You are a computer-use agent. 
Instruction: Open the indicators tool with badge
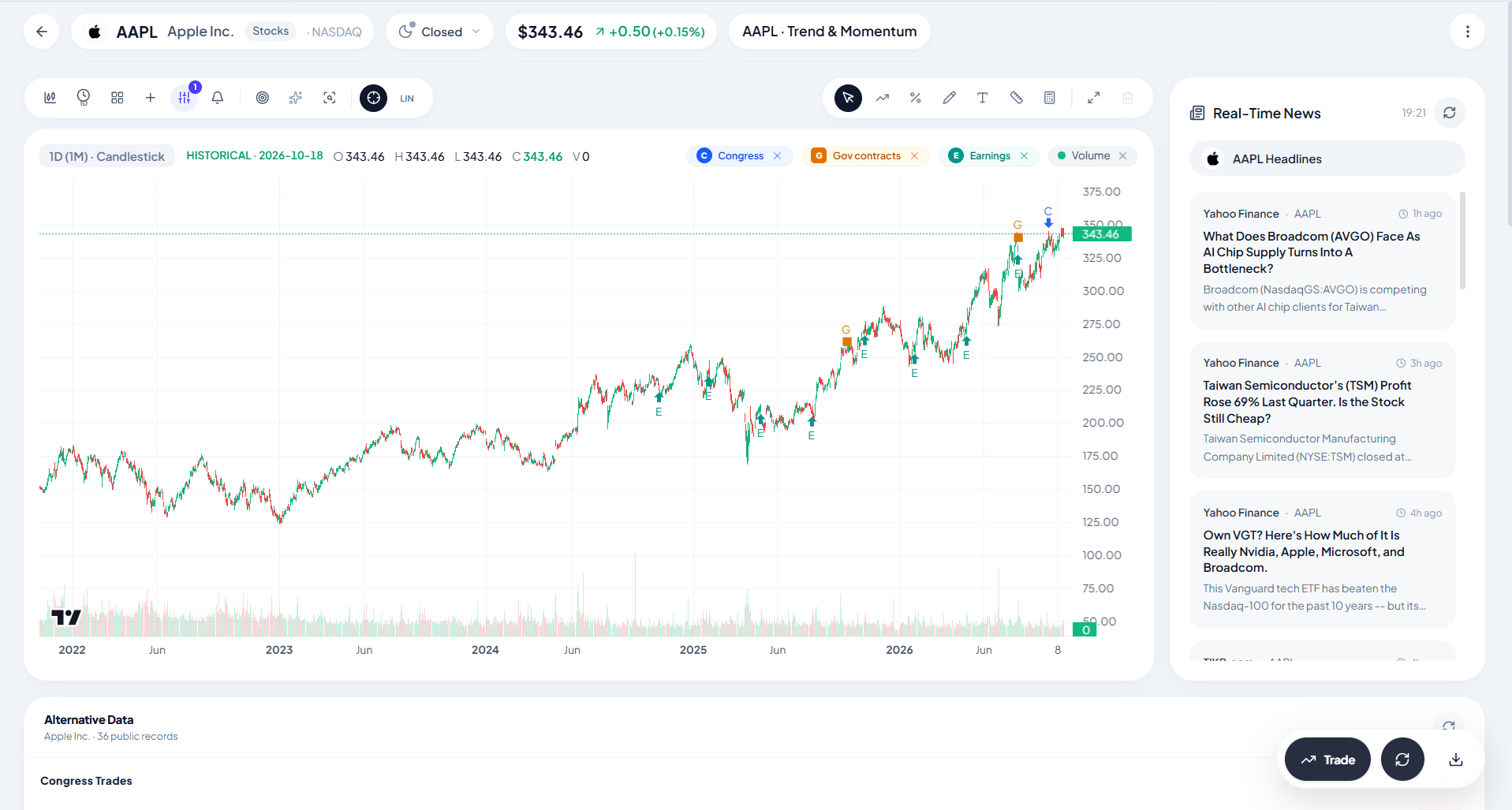[185, 98]
